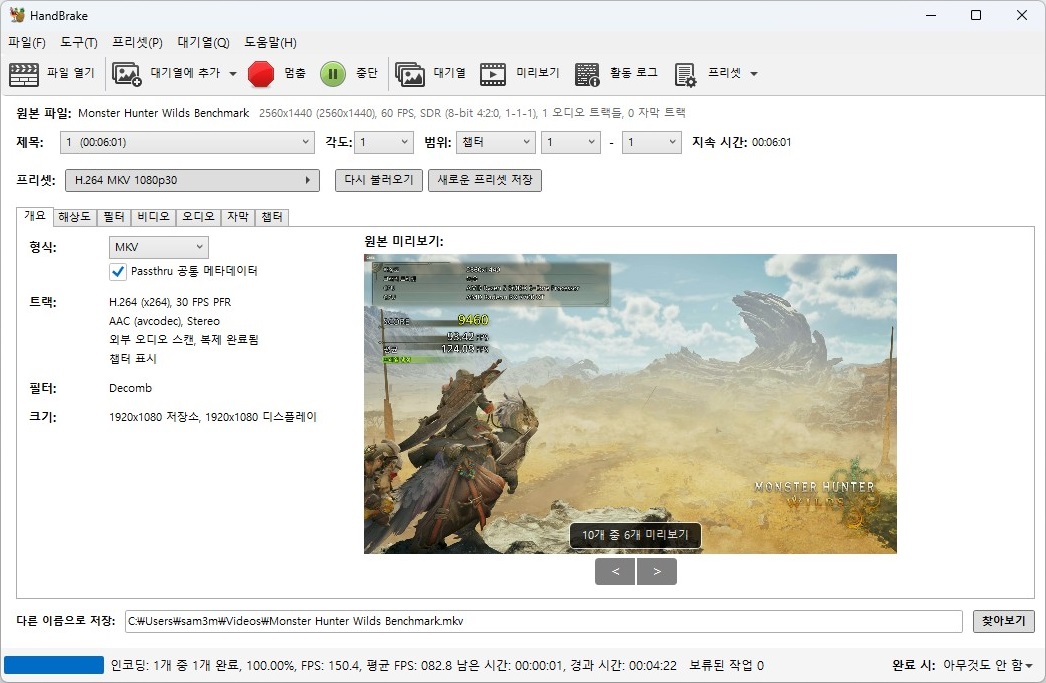
Task: Click the Monster Hunter Wilds Benchmark source name
Action: (x=163, y=113)
